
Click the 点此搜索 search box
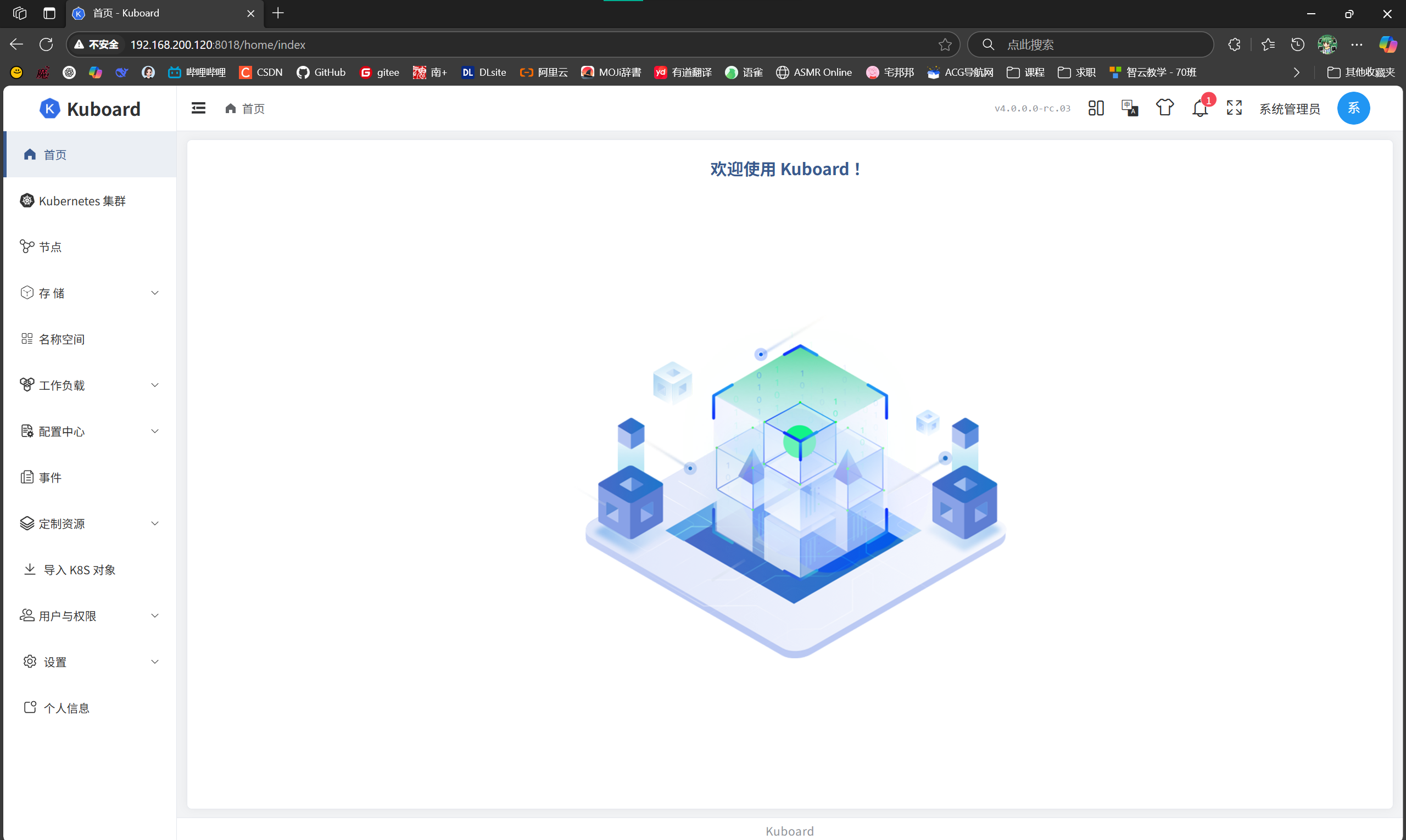click(x=1090, y=44)
